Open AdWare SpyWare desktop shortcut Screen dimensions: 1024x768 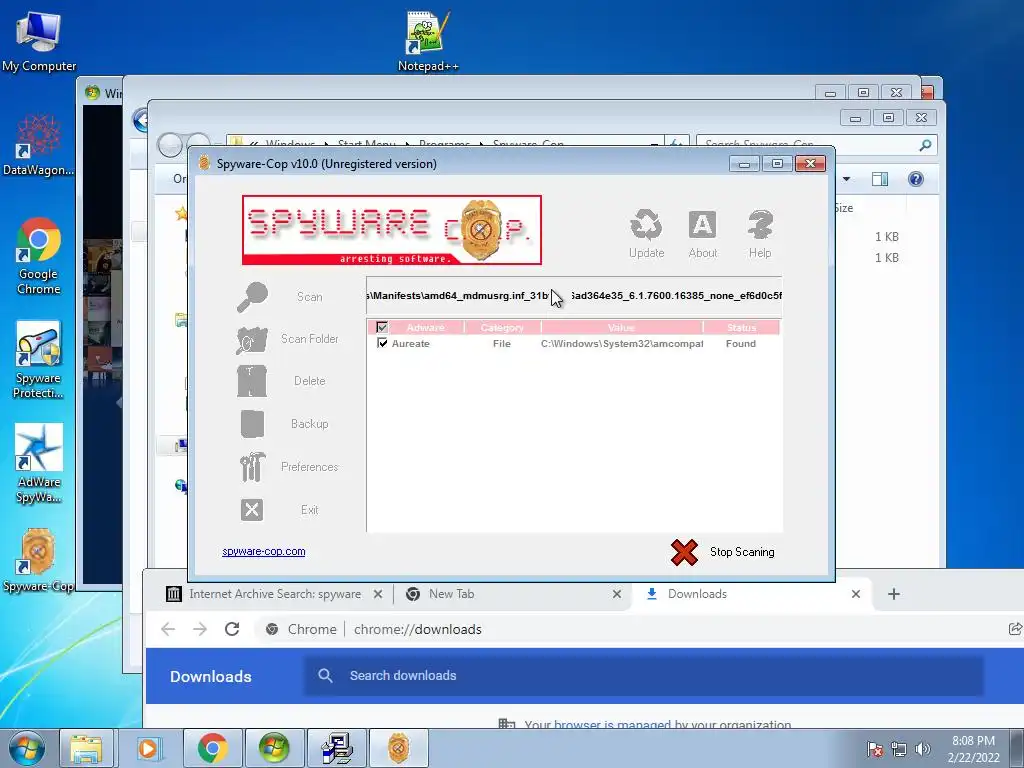pos(39,464)
